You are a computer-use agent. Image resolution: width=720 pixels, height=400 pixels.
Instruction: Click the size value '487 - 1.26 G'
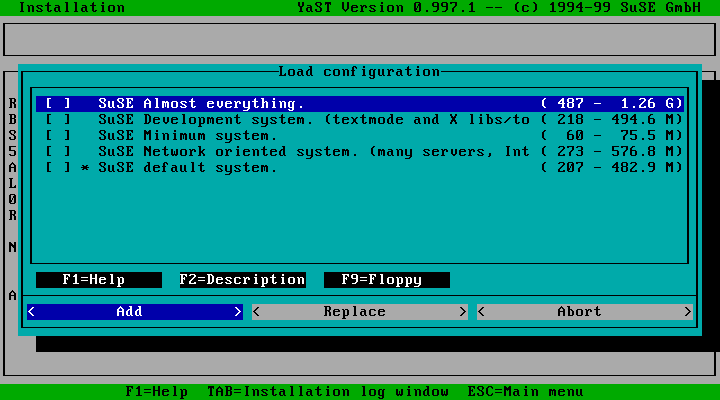click(x=612, y=104)
